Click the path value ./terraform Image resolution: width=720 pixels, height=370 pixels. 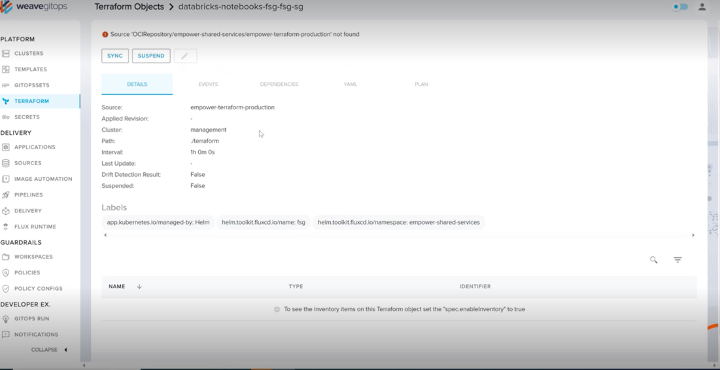205,141
